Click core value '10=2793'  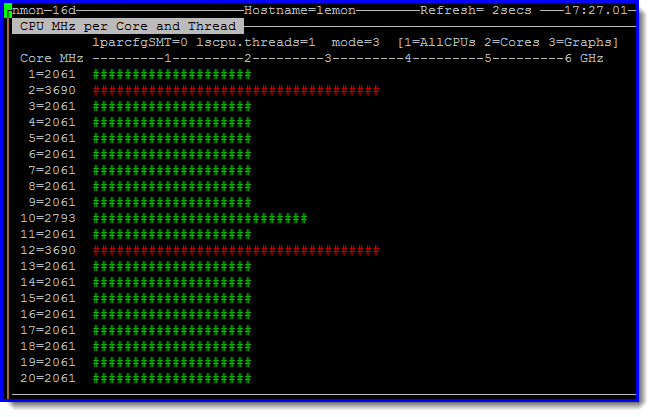coord(48,218)
